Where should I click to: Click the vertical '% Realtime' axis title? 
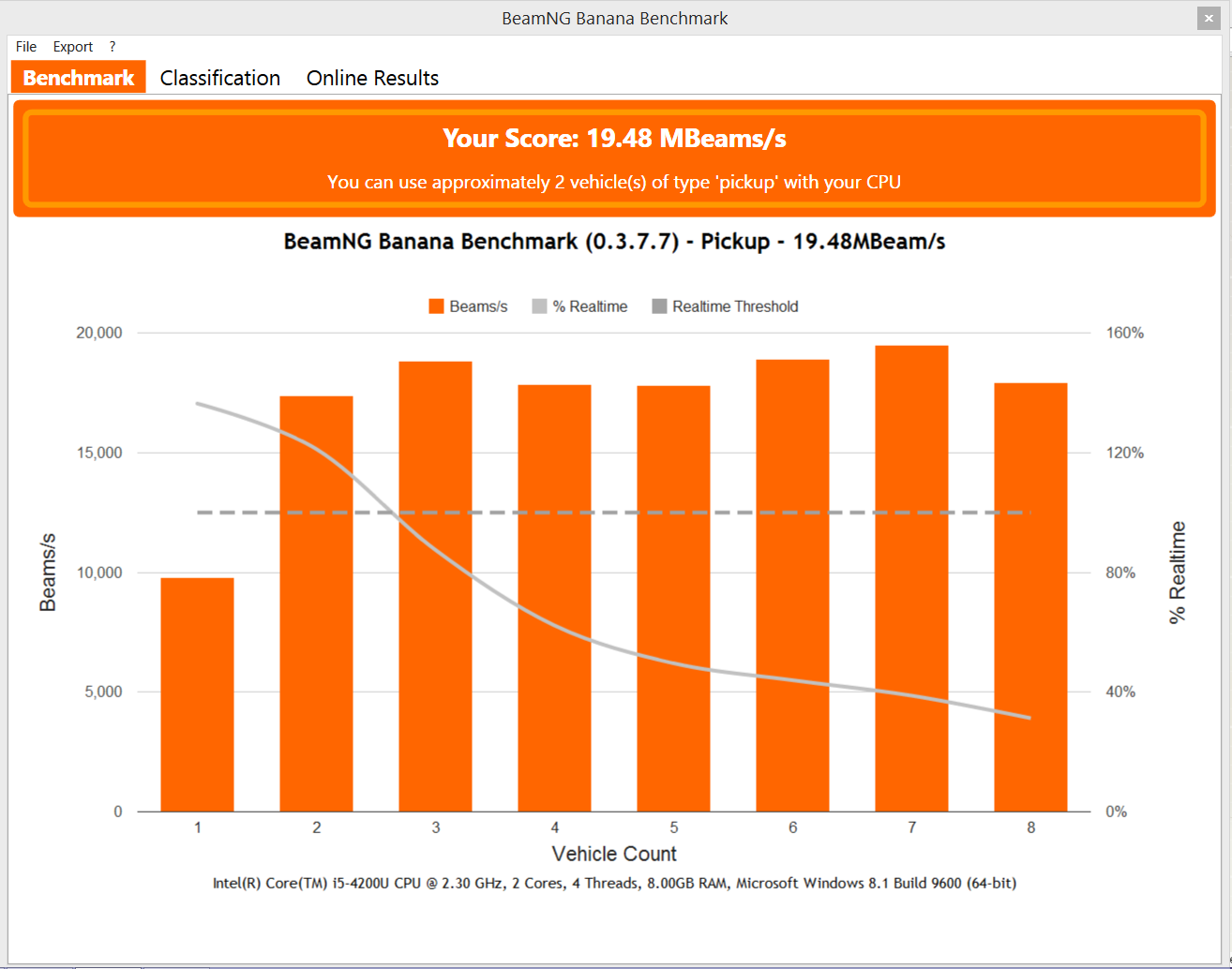point(1178,573)
